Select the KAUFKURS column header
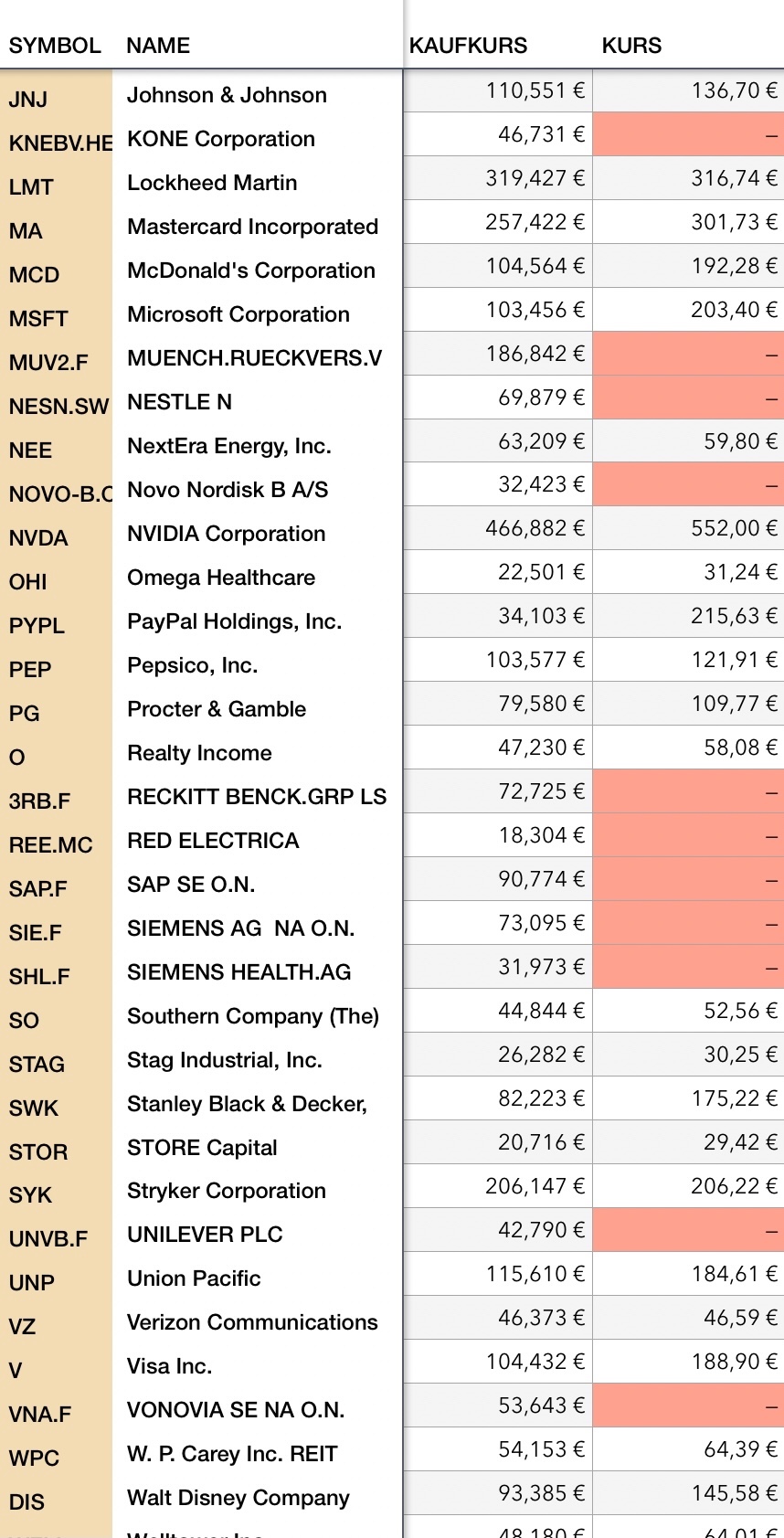 coord(468,46)
